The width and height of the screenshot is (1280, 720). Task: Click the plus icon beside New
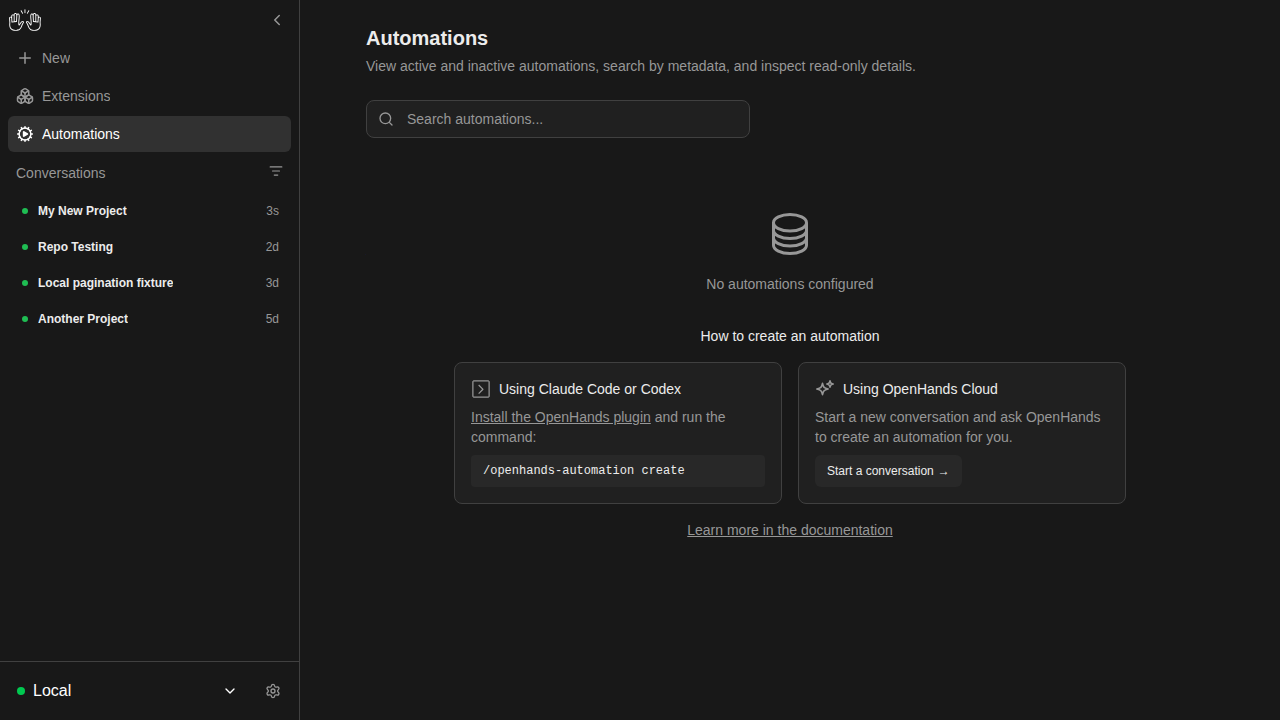[25, 58]
